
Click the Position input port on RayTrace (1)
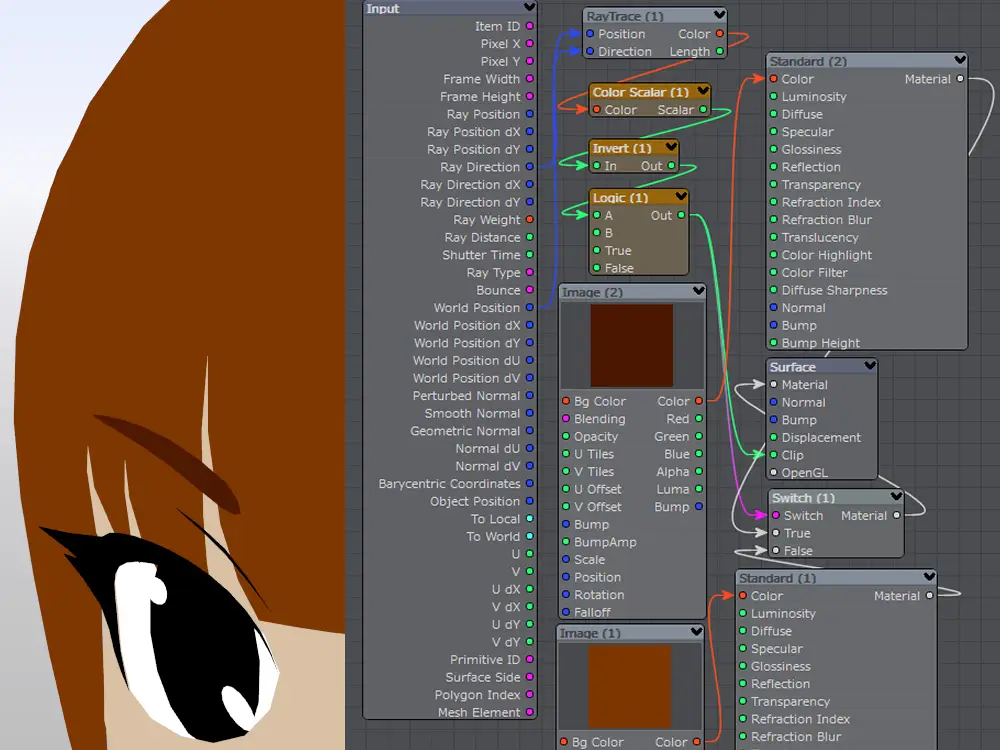(x=590, y=34)
